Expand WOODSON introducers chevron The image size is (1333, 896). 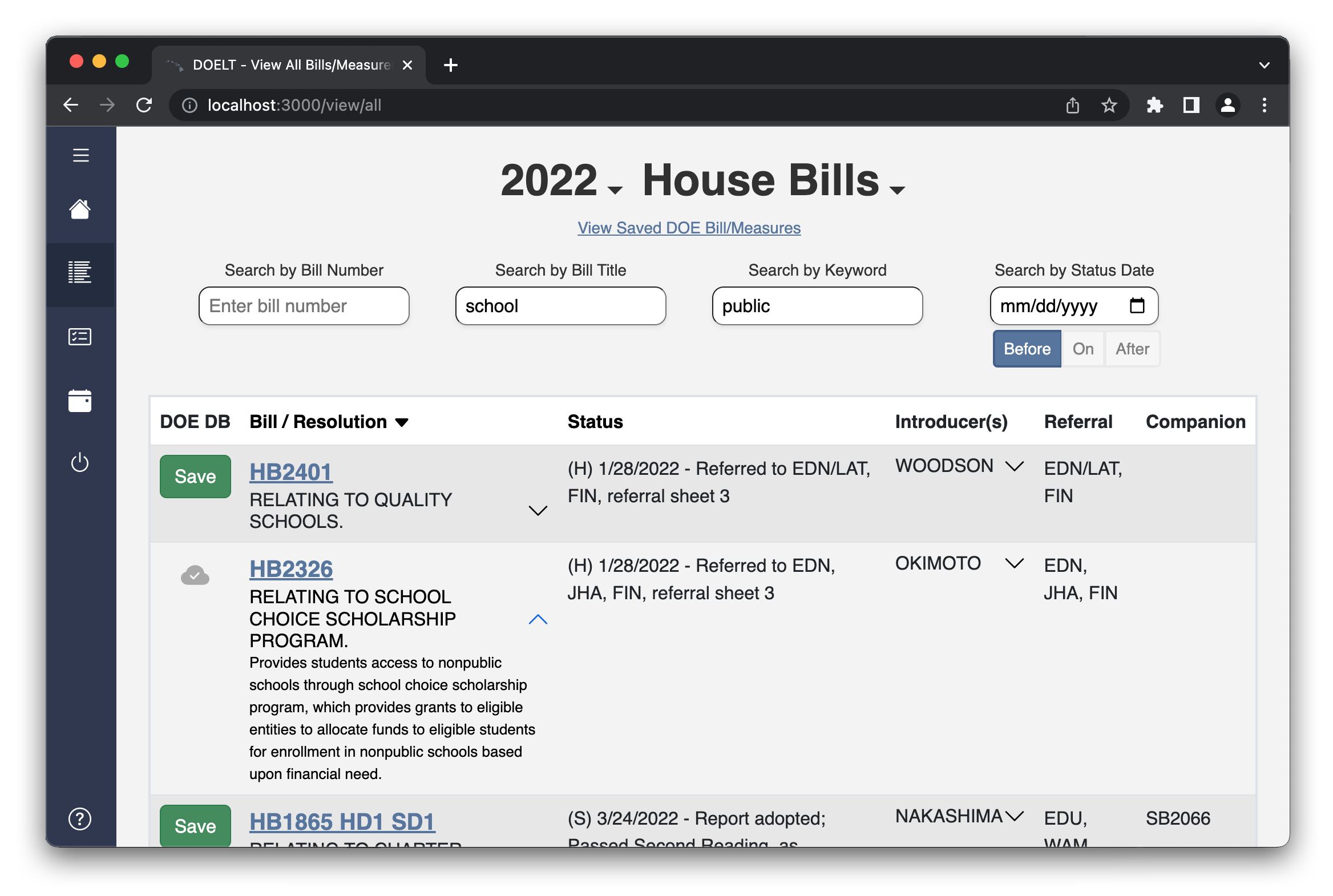point(1014,466)
